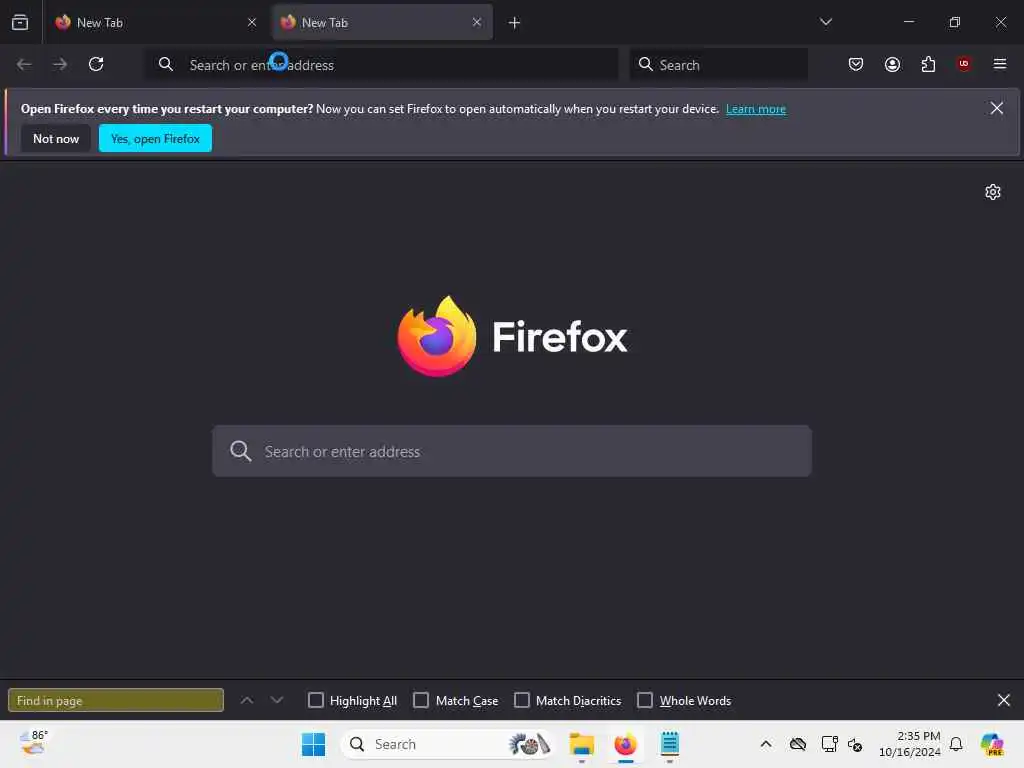The height and width of the screenshot is (768, 1024).
Task: Click the Firefox taskbar icon
Action: tap(626, 744)
